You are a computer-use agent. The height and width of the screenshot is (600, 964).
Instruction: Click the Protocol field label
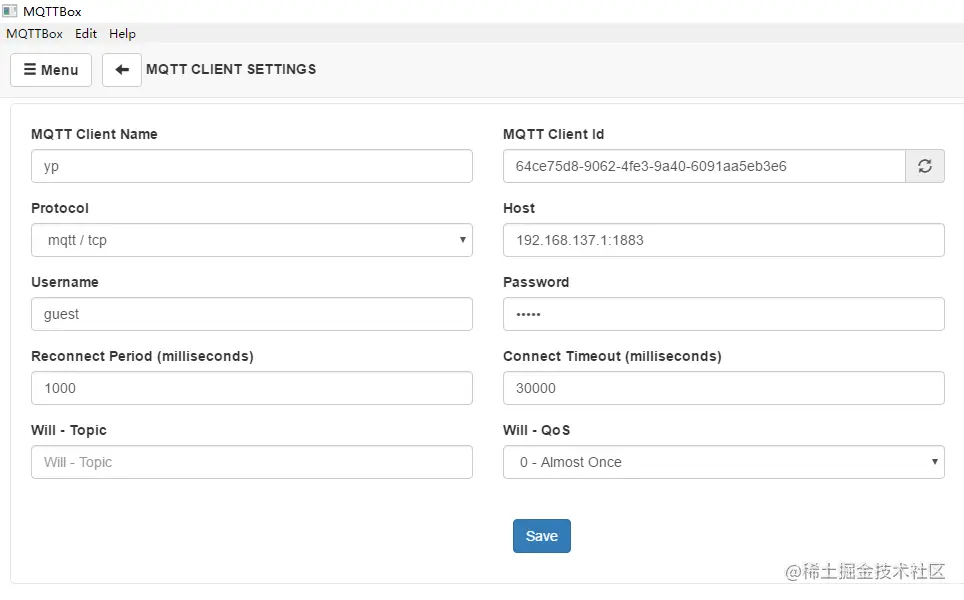click(60, 208)
